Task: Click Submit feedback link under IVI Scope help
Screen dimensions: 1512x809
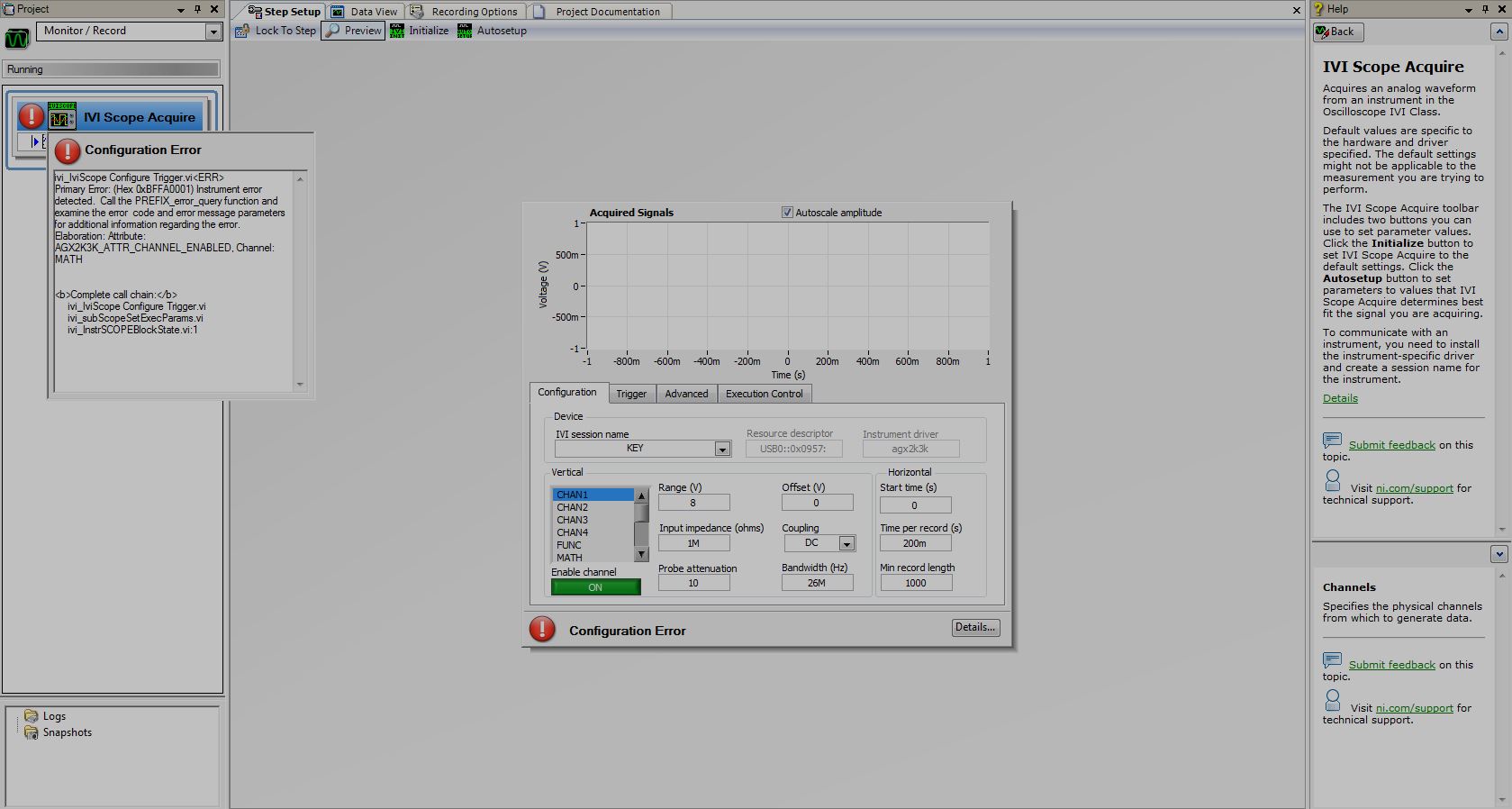Action: [x=1391, y=445]
